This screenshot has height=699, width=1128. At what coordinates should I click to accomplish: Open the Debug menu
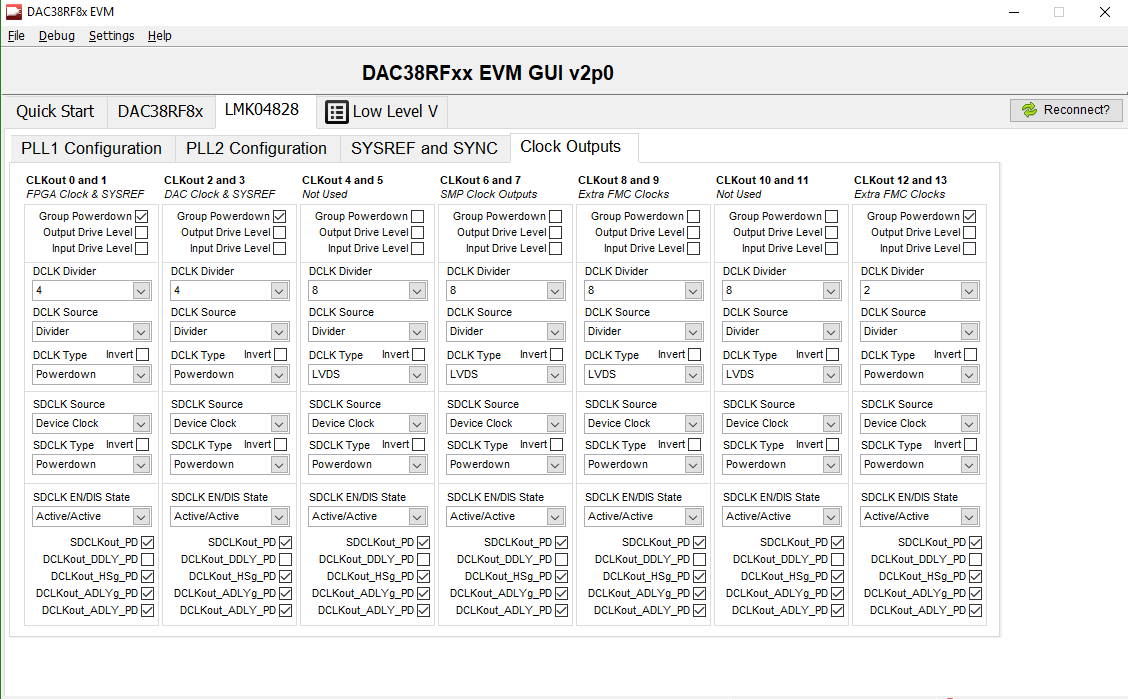tap(57, 36)
